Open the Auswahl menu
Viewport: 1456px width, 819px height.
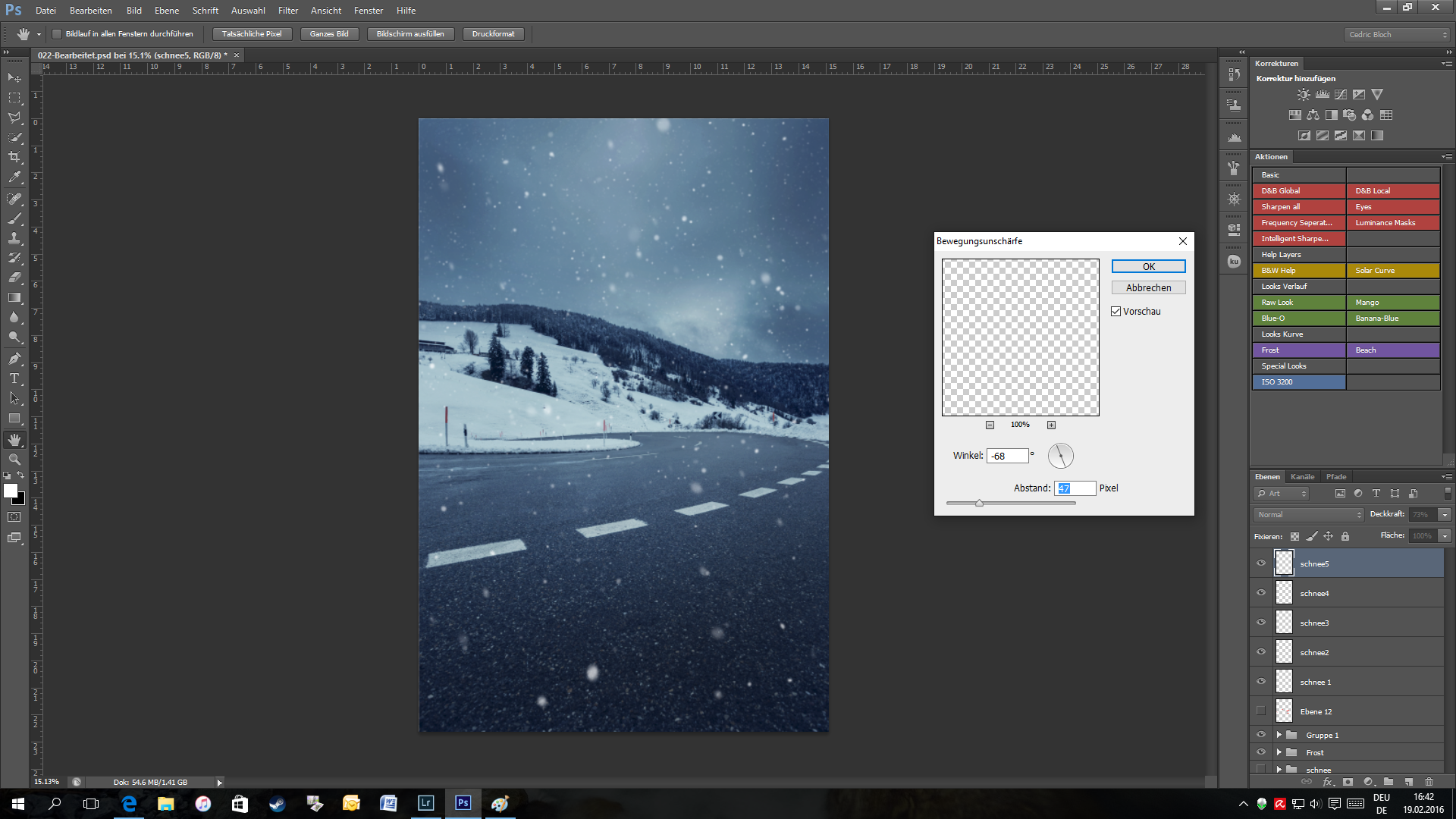[248, 11]
